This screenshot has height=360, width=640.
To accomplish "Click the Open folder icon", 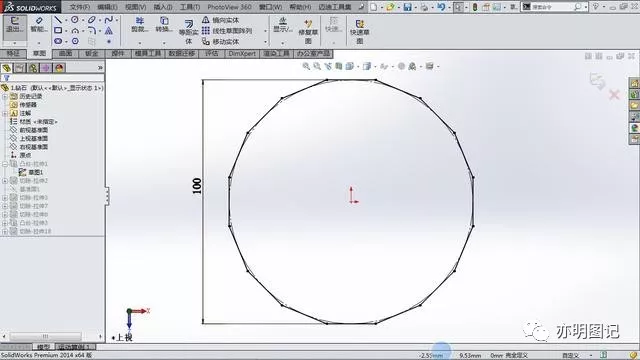I will pos(390,7).
